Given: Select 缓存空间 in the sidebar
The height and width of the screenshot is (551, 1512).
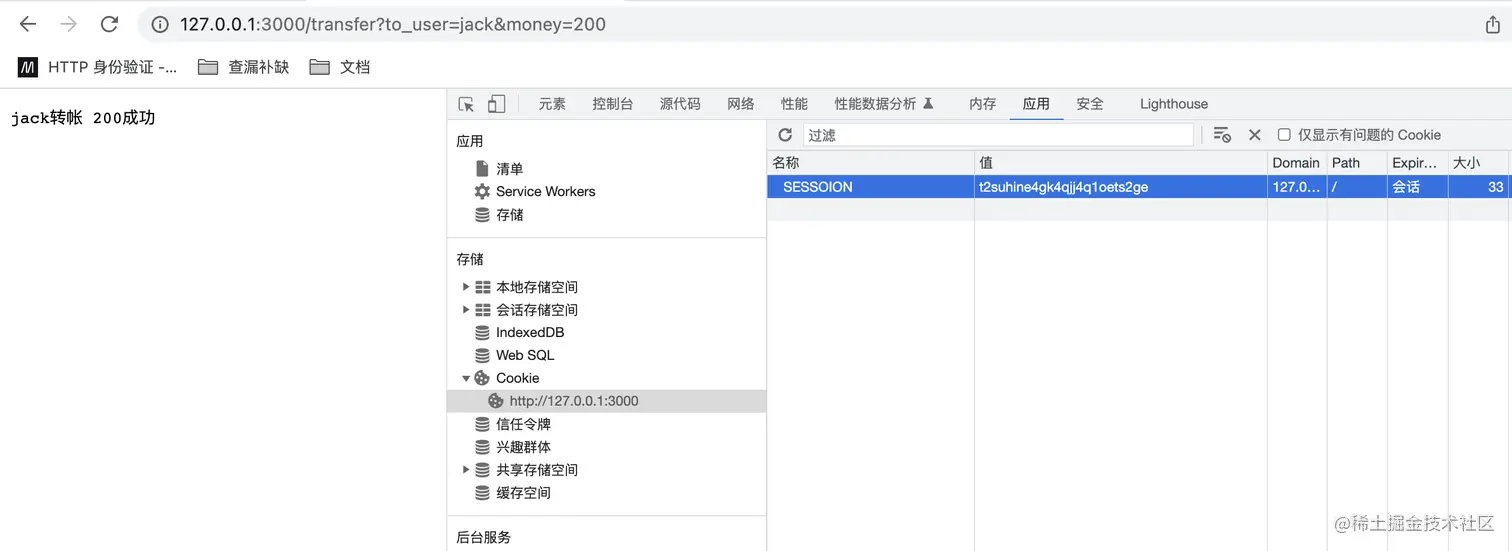Looking at the screenshot, I should (523, 493).
